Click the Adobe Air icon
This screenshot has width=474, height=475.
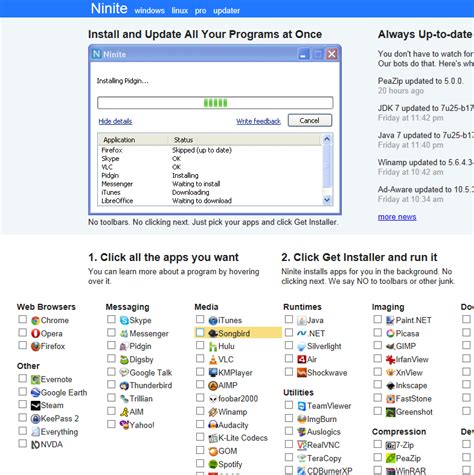(302, 359)
